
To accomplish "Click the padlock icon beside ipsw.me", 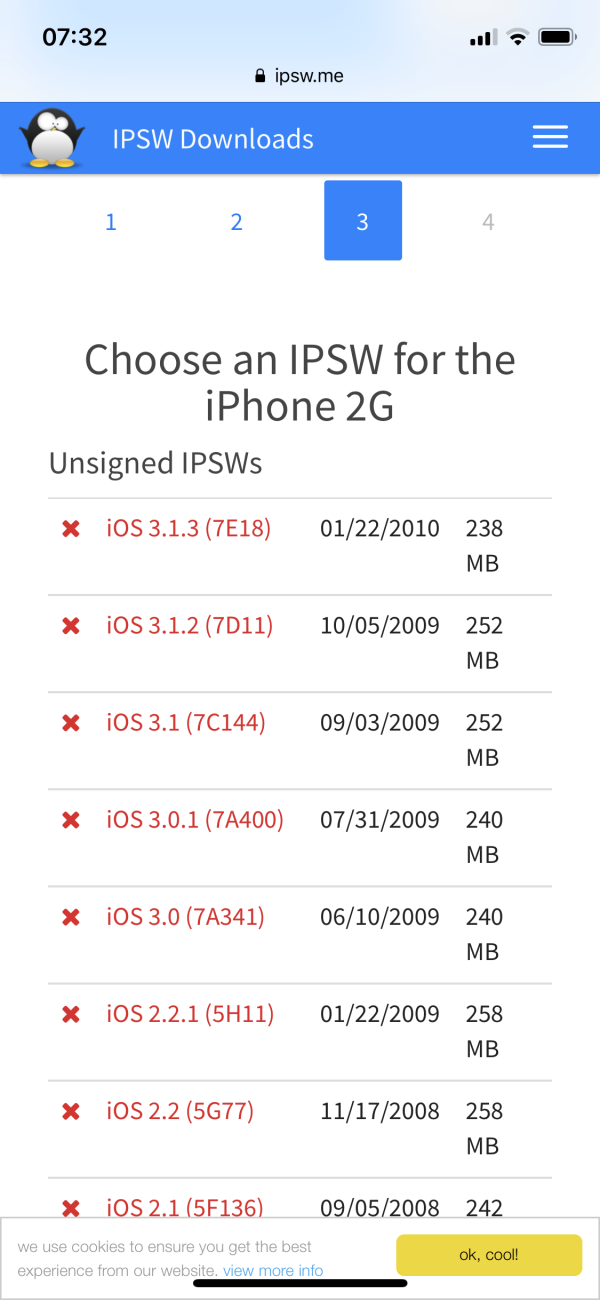I will coord(259,75).
